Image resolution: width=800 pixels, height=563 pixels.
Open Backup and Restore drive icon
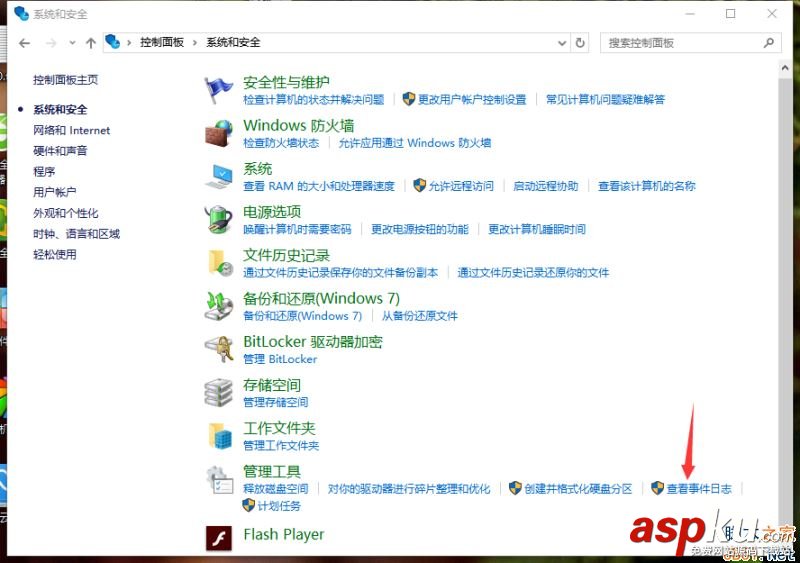[219, 306]
